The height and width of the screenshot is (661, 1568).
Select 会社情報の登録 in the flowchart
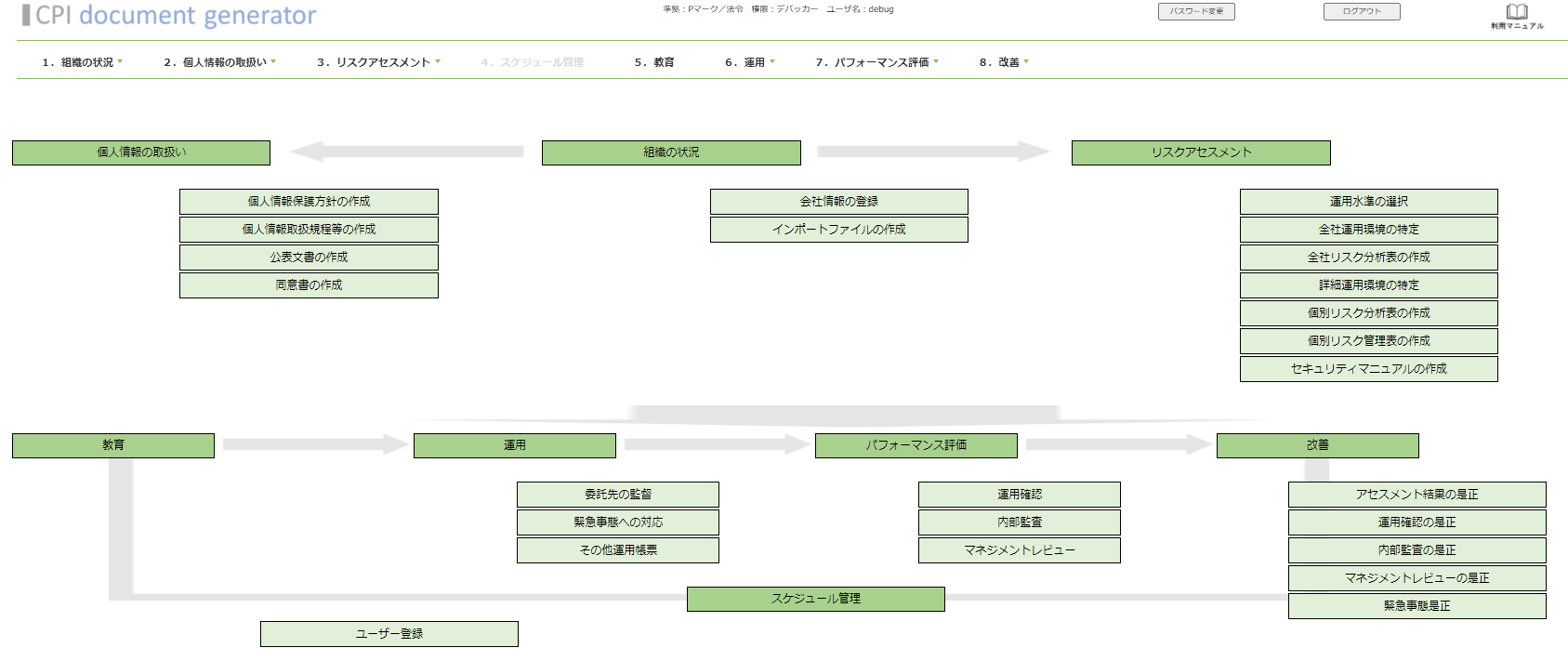(x=838, y=202)
